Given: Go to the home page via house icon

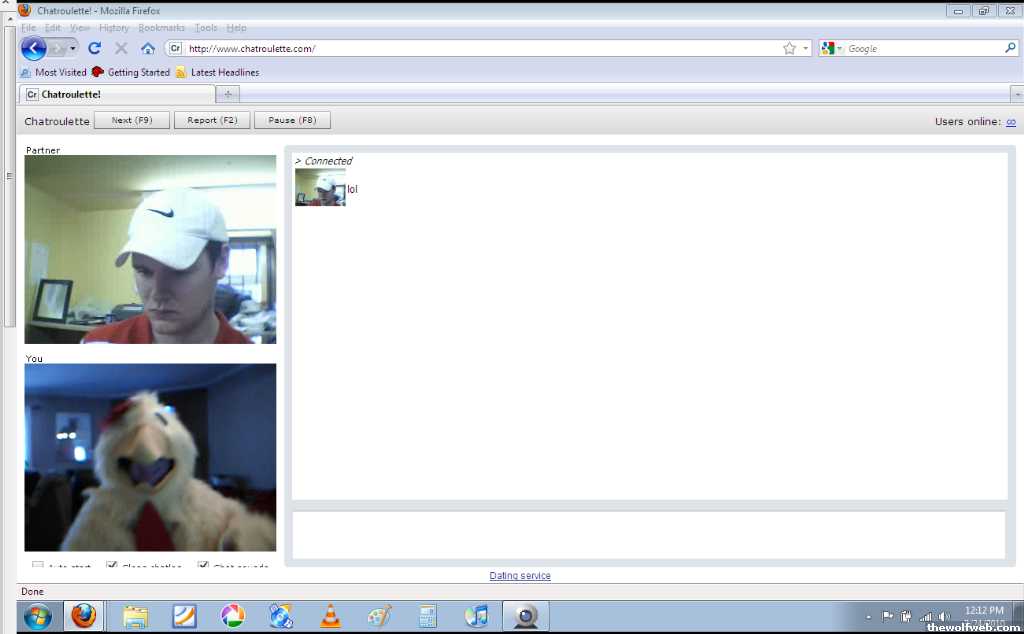Looking at the screenshot, I should point(148,48).
